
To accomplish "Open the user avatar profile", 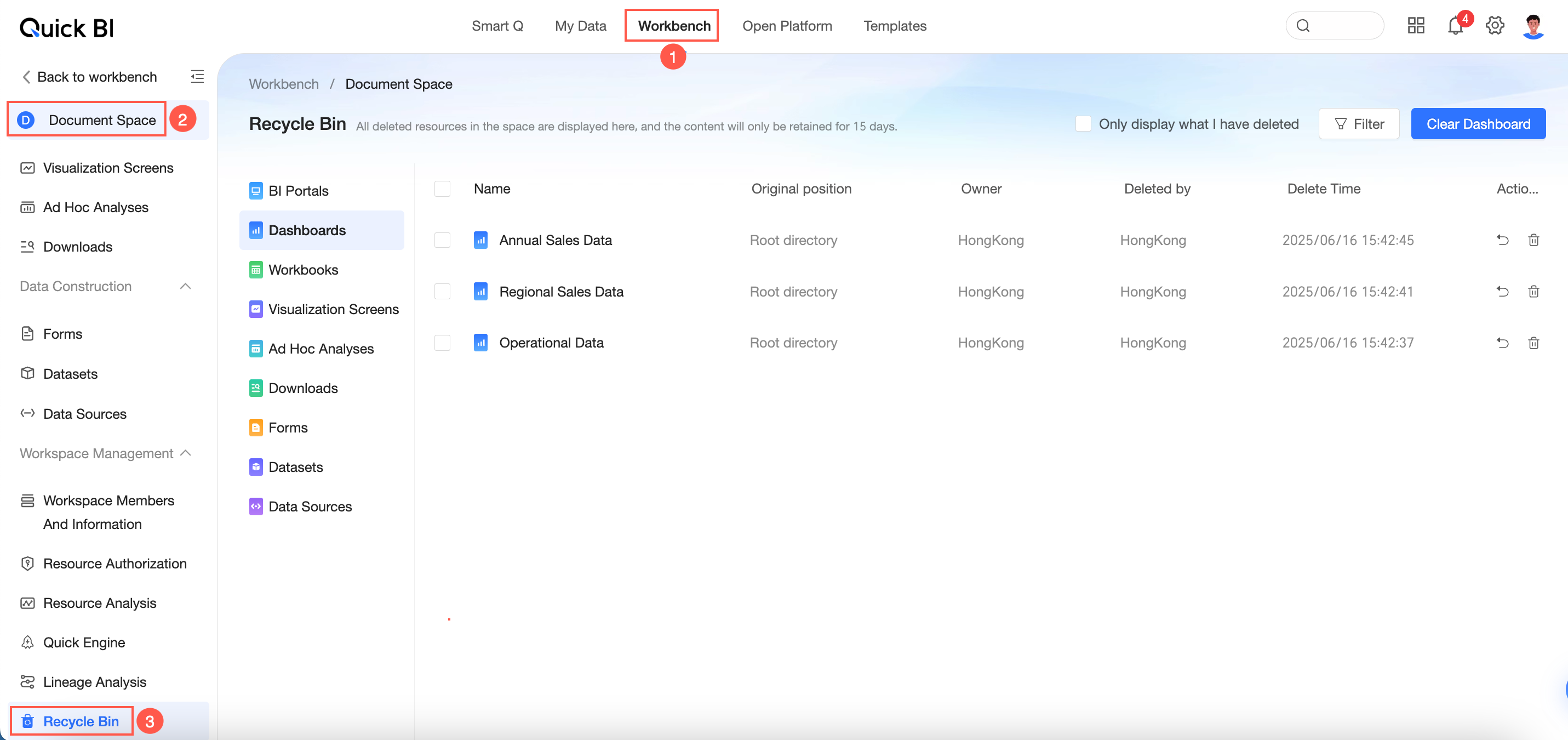I will [1533, 26].
